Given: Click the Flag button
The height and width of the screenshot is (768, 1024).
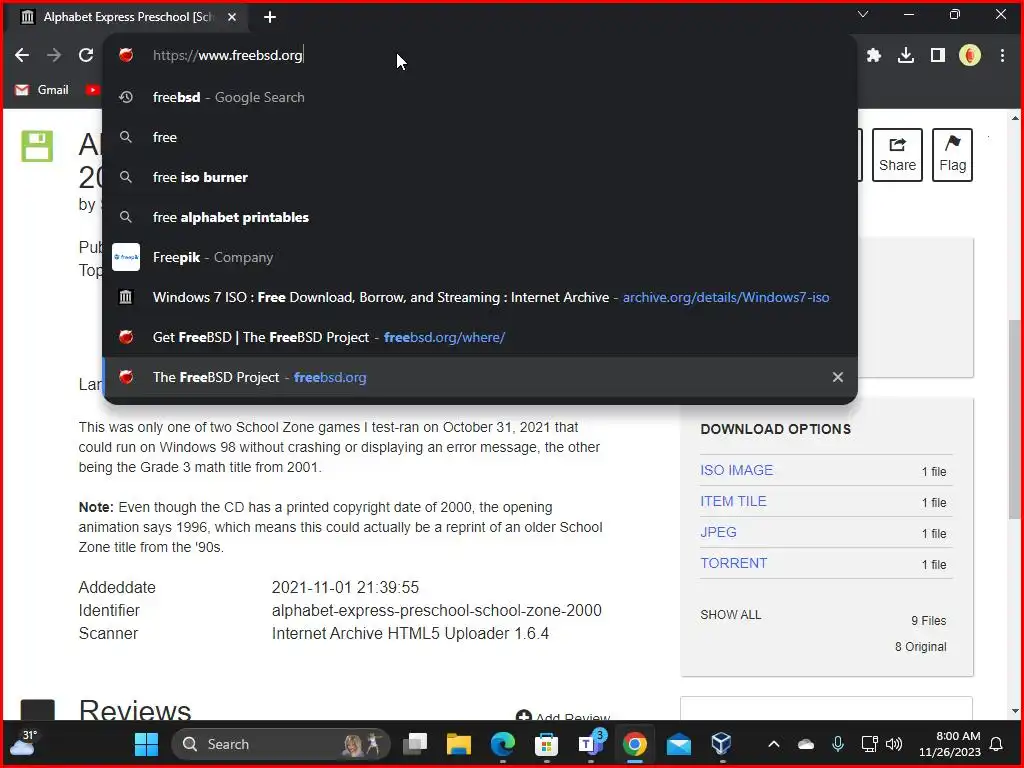Looking at the screenshot, I should (x=952, y=155).
